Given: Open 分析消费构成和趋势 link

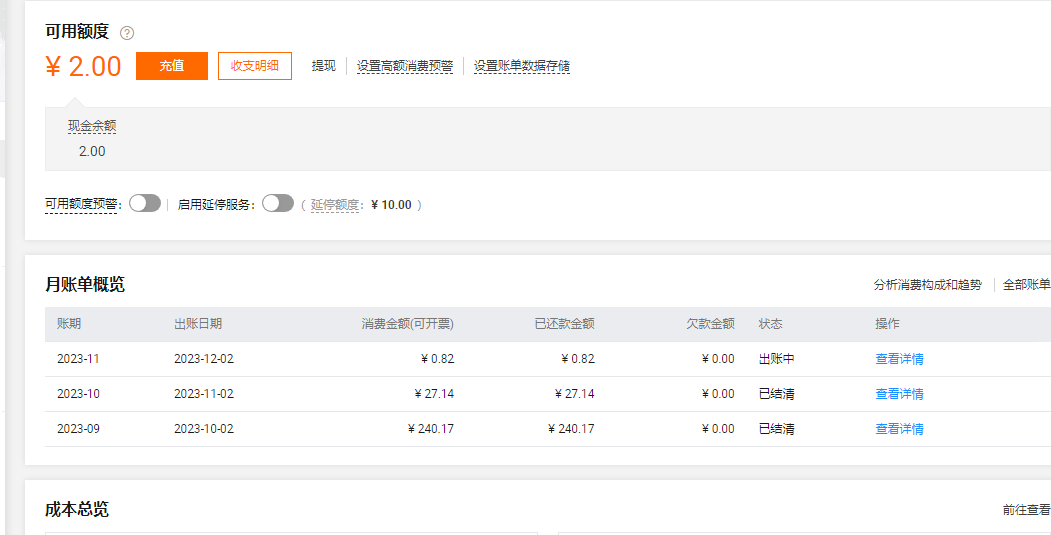Looking at the screenshot, I should (x=928, y=285).
